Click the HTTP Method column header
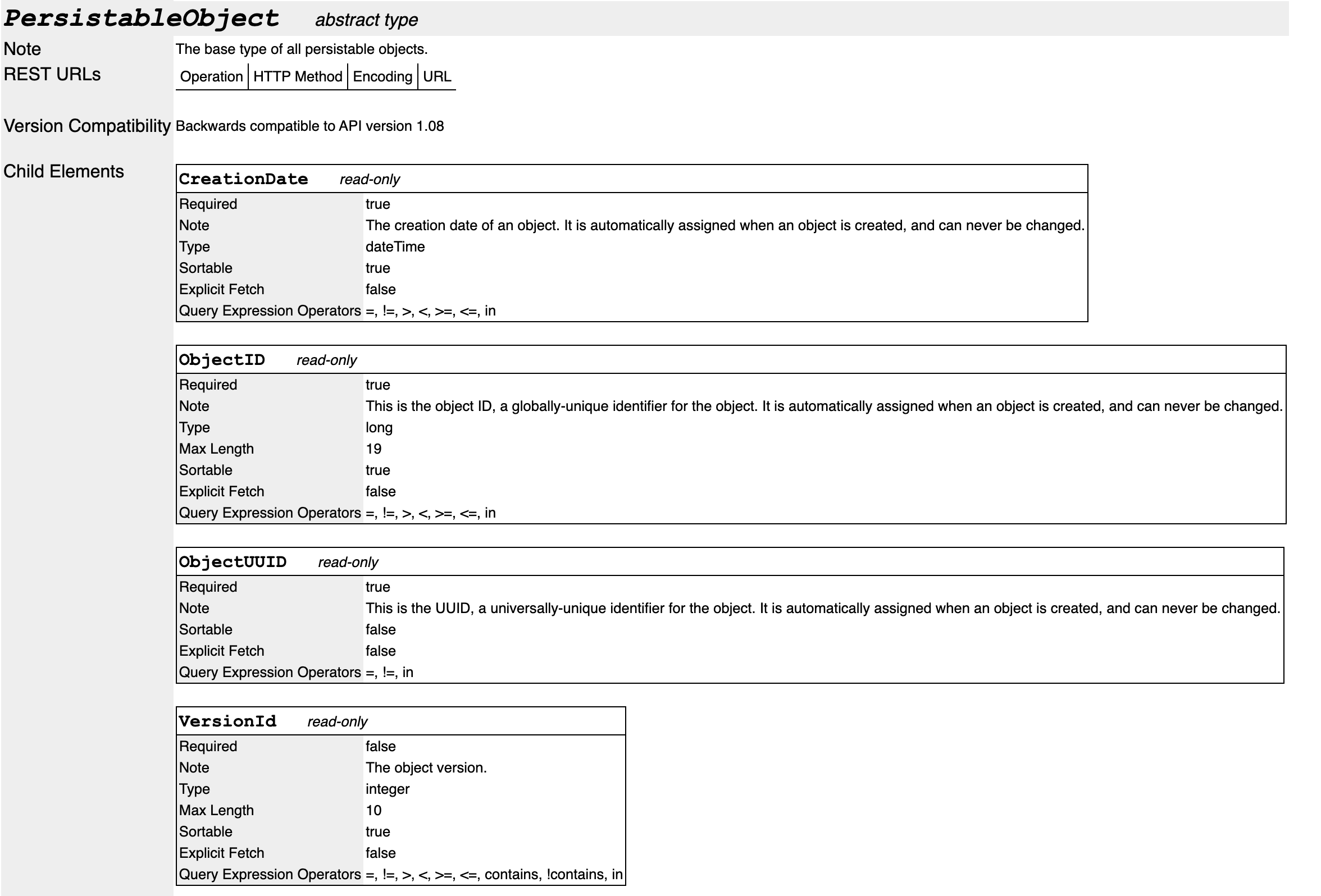Screen dimensions: 1321x896 (297, 77)
